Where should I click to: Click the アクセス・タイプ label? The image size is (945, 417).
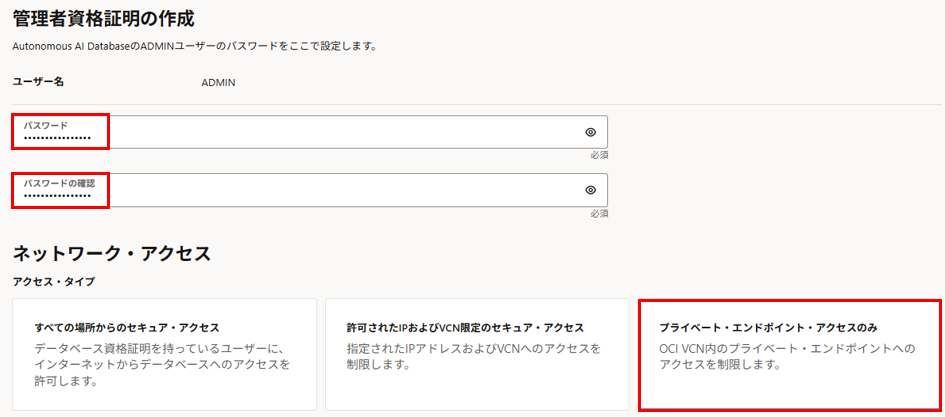tap(53, 282)
